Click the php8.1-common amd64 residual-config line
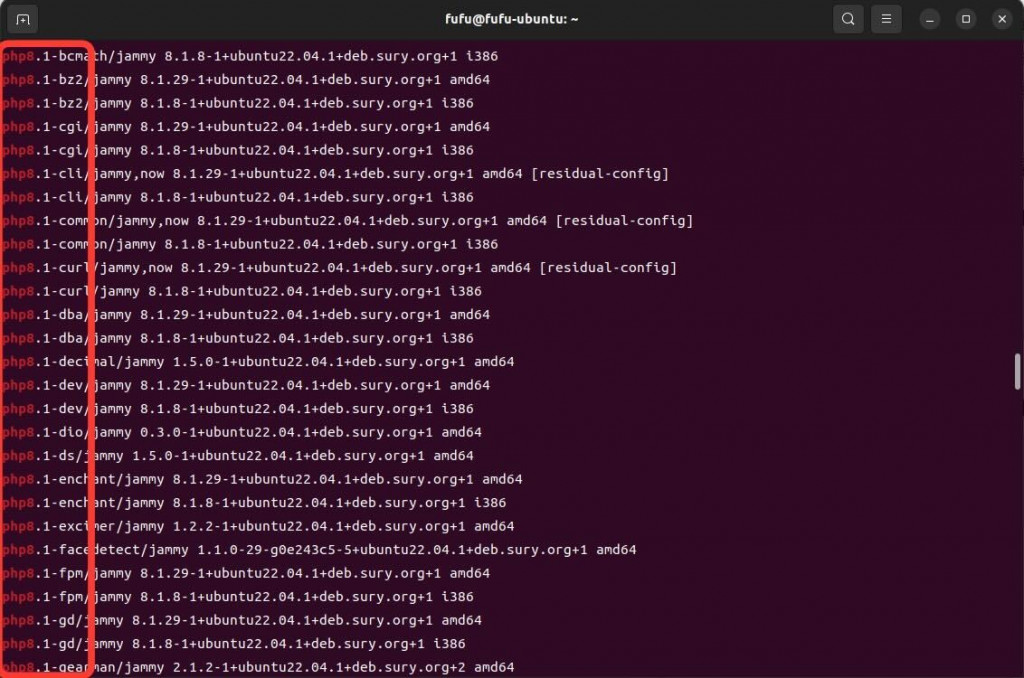This screenshot has height=678, width=1024. point(348,221)
